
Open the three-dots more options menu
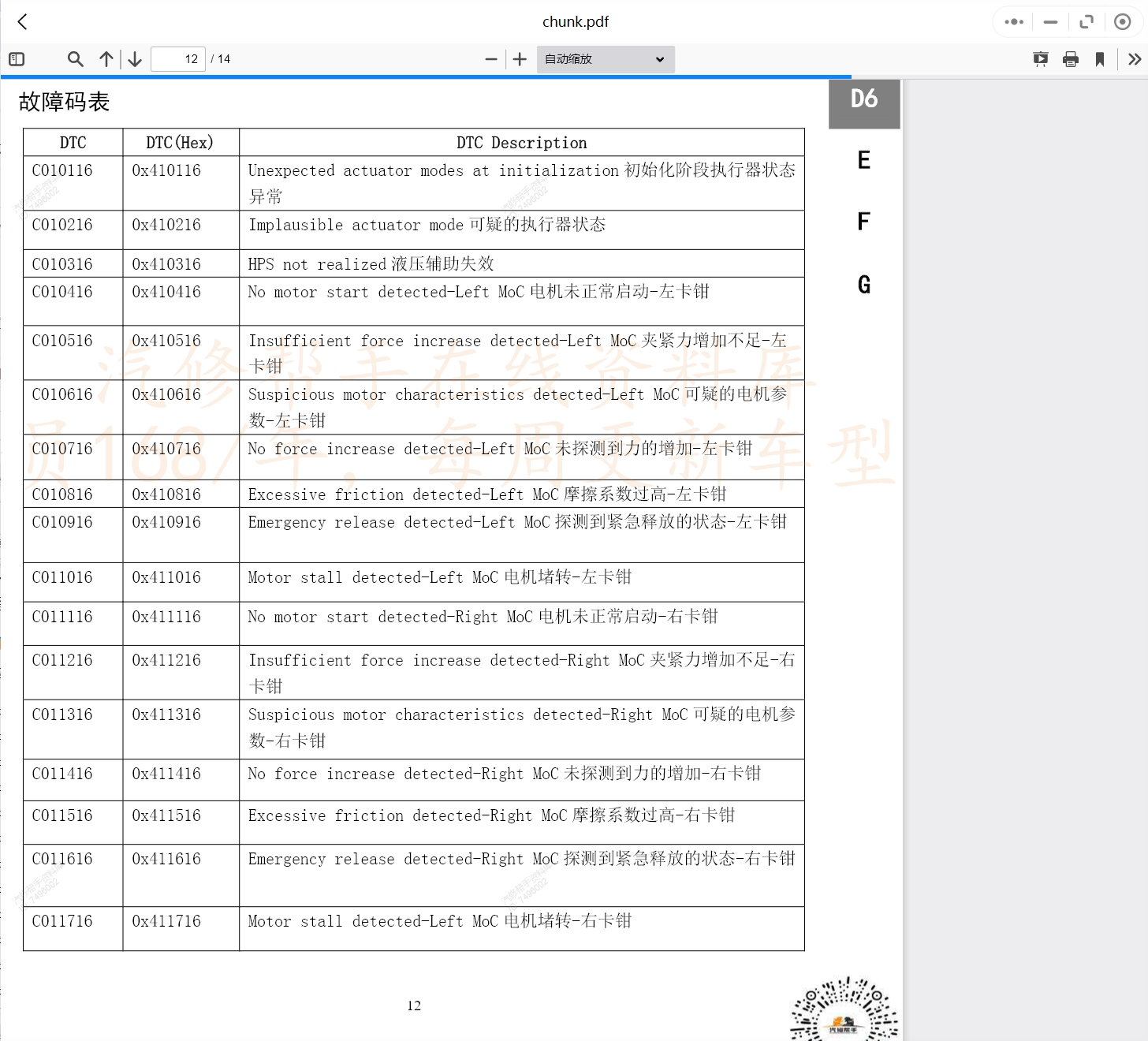pyautogui.click(x=1014, y=22)
